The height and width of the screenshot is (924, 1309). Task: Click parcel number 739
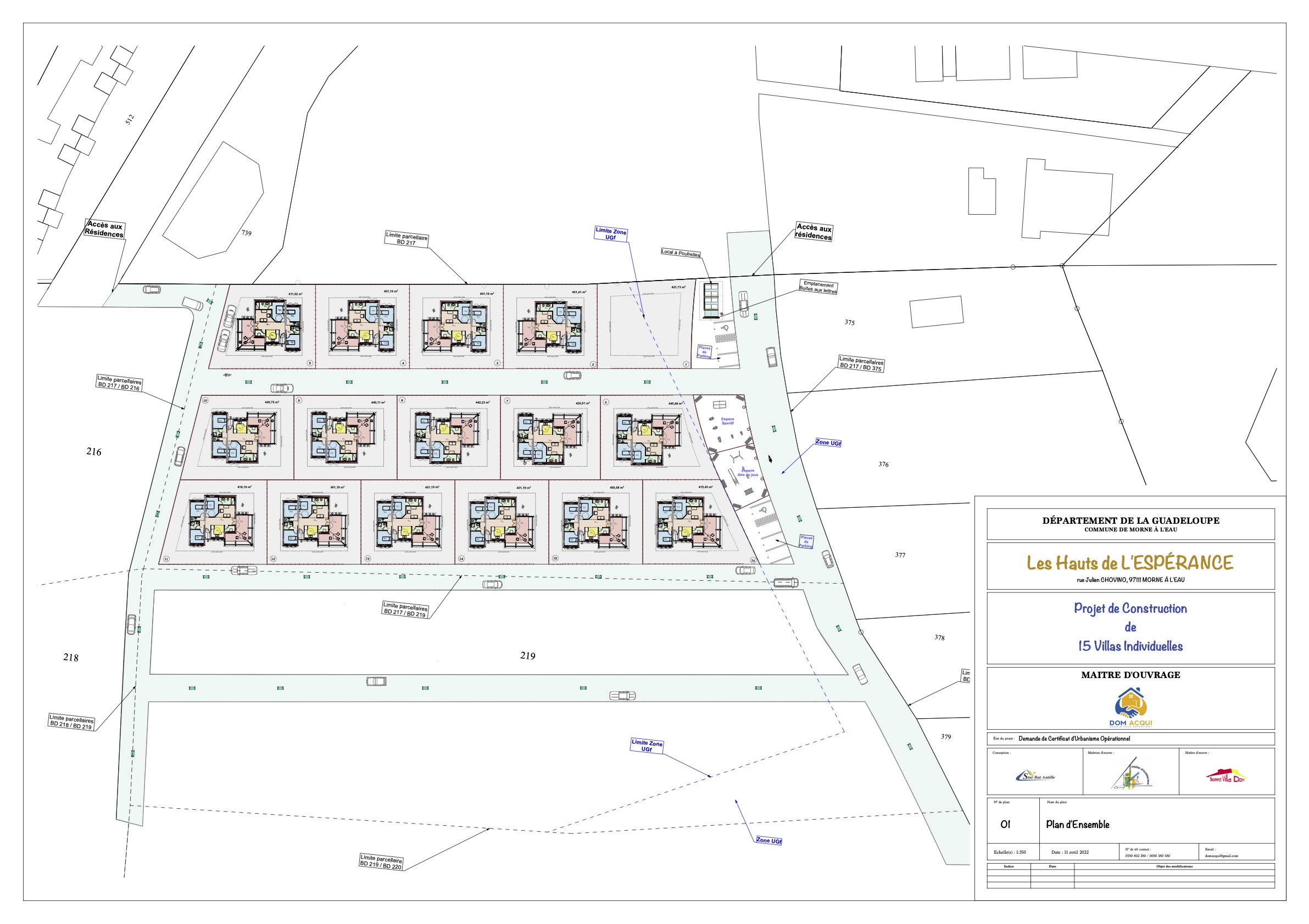point(246,233)
